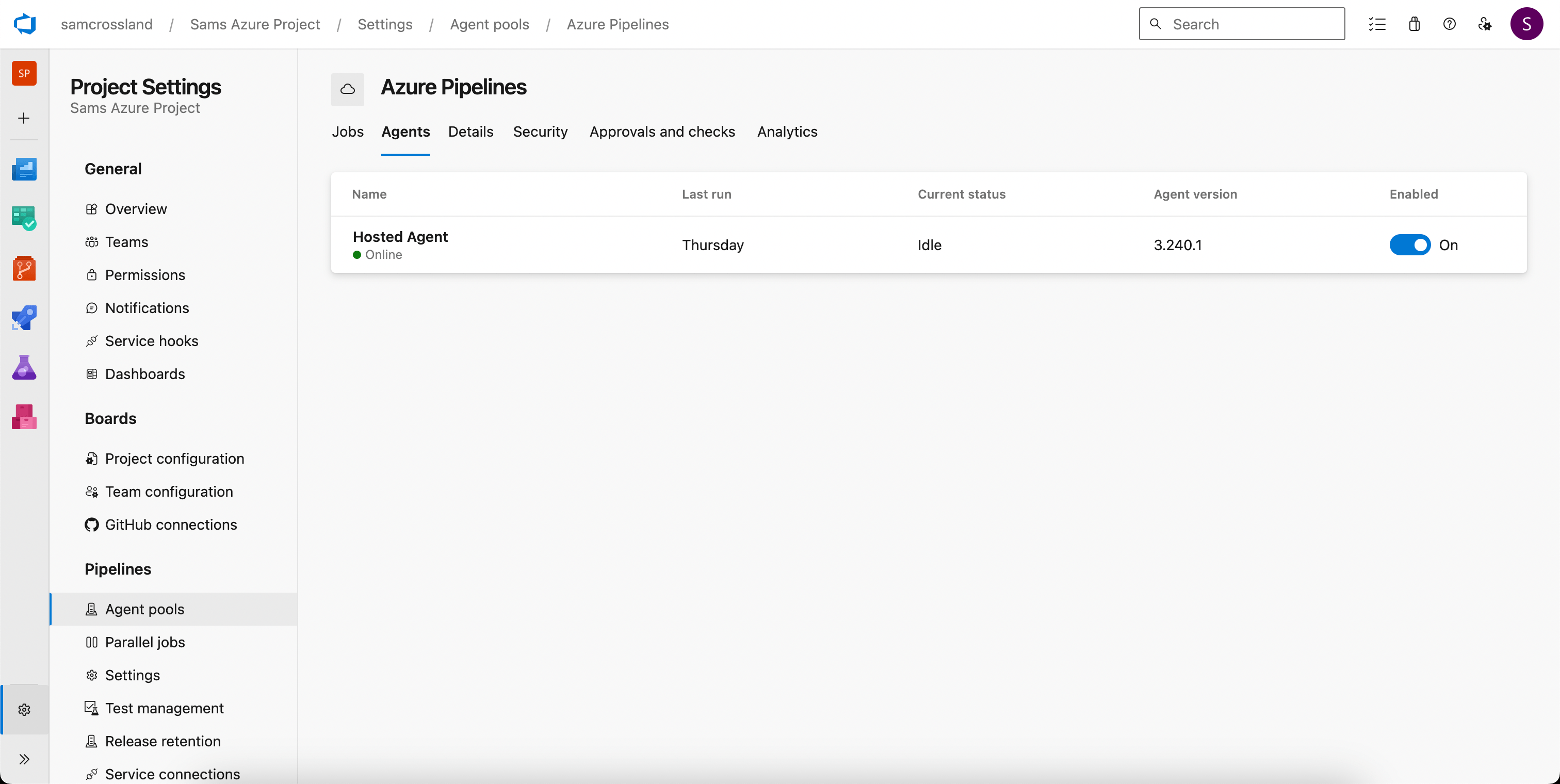Open the Repos hub icon in sidebar

pos(24,268)
